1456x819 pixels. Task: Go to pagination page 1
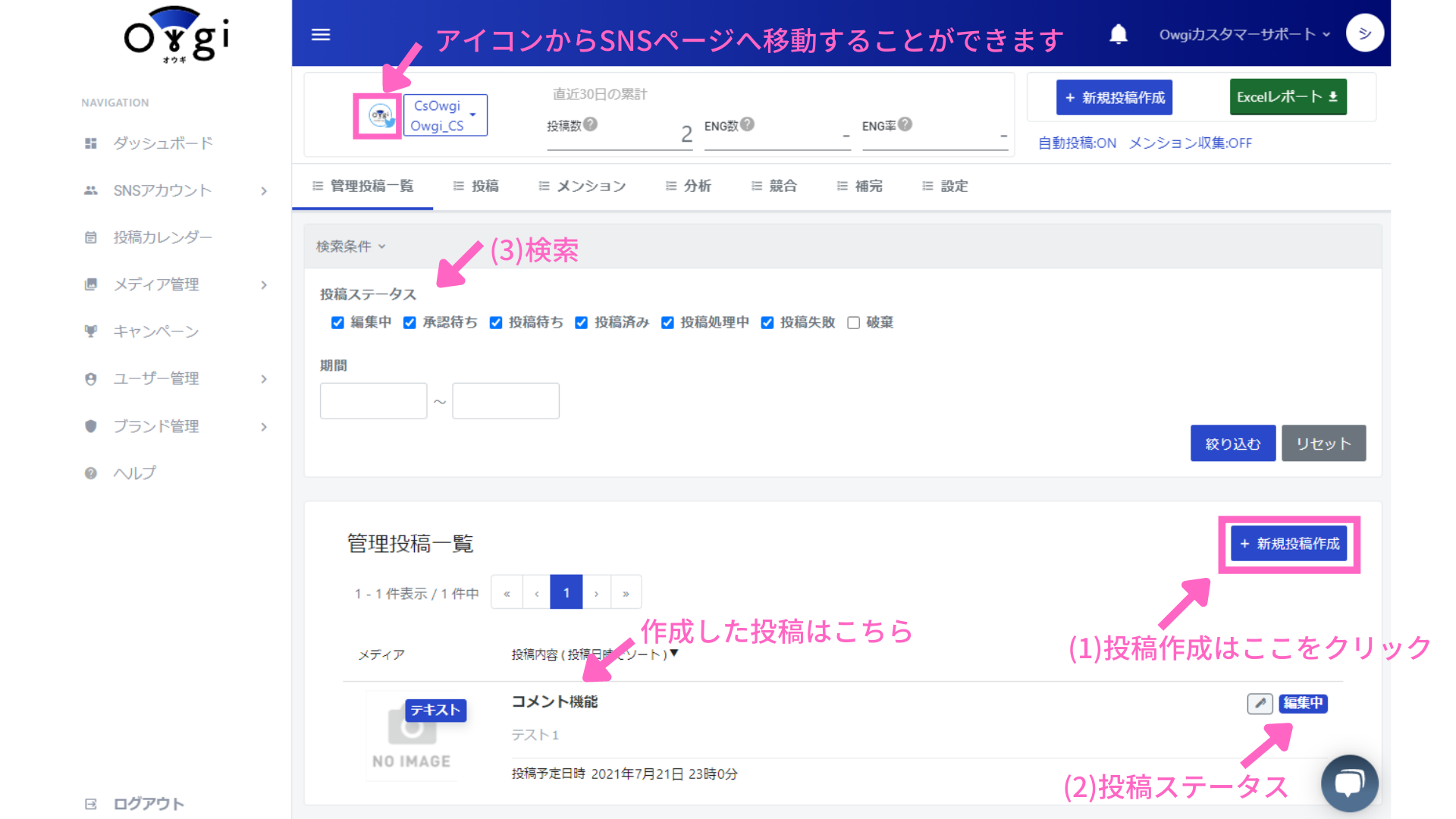coord(566,592)
